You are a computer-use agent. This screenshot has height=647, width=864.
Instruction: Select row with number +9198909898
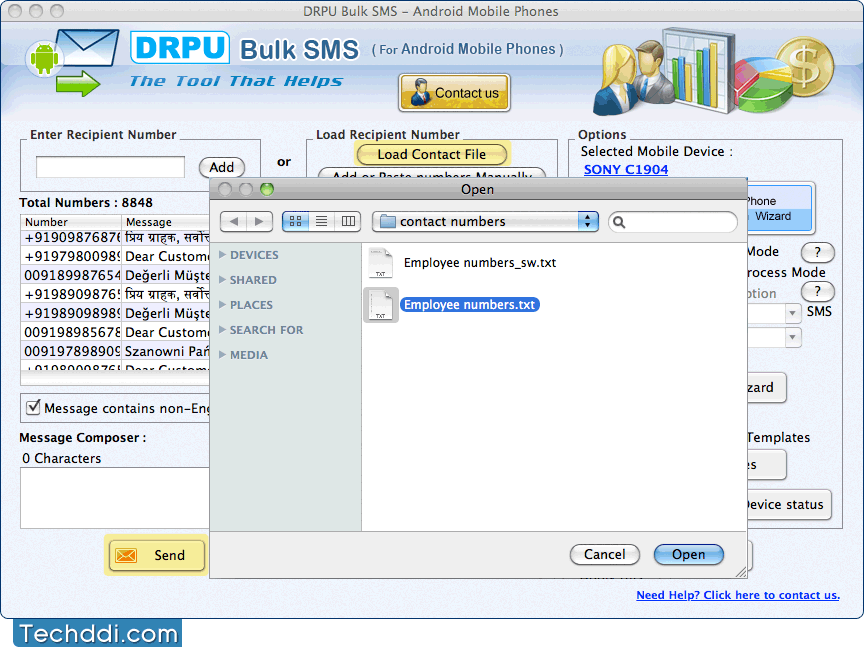(x=115, y=313)
